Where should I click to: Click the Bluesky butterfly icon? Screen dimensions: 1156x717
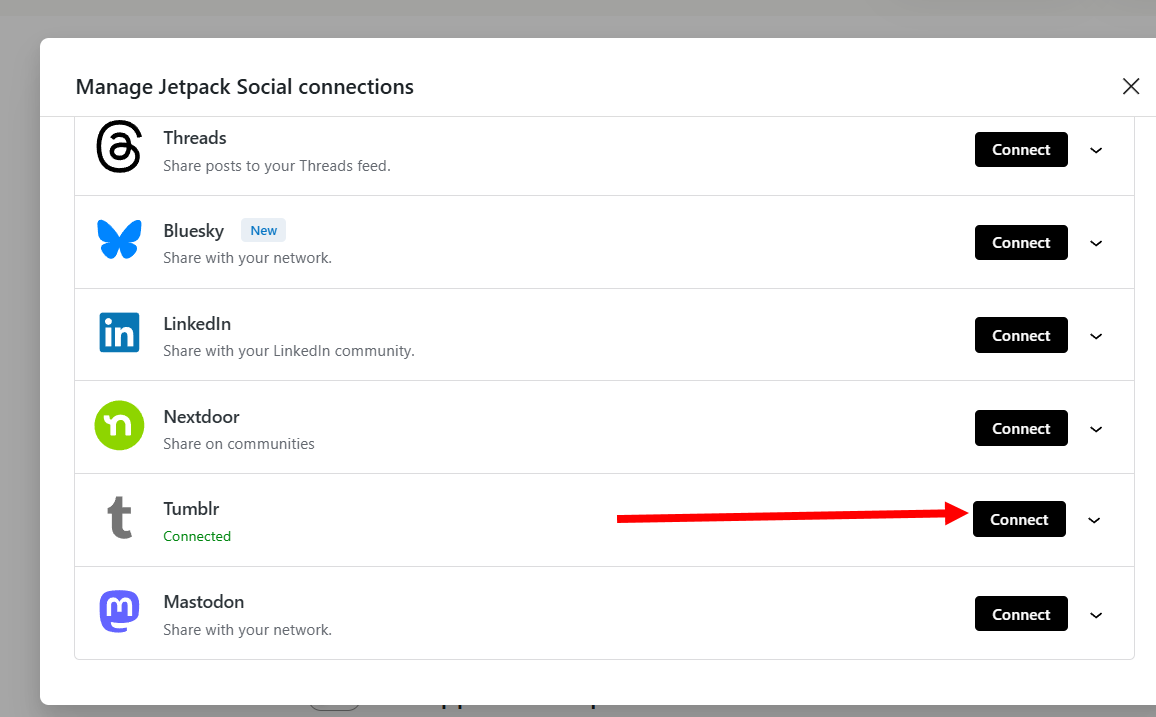[119, 239]
